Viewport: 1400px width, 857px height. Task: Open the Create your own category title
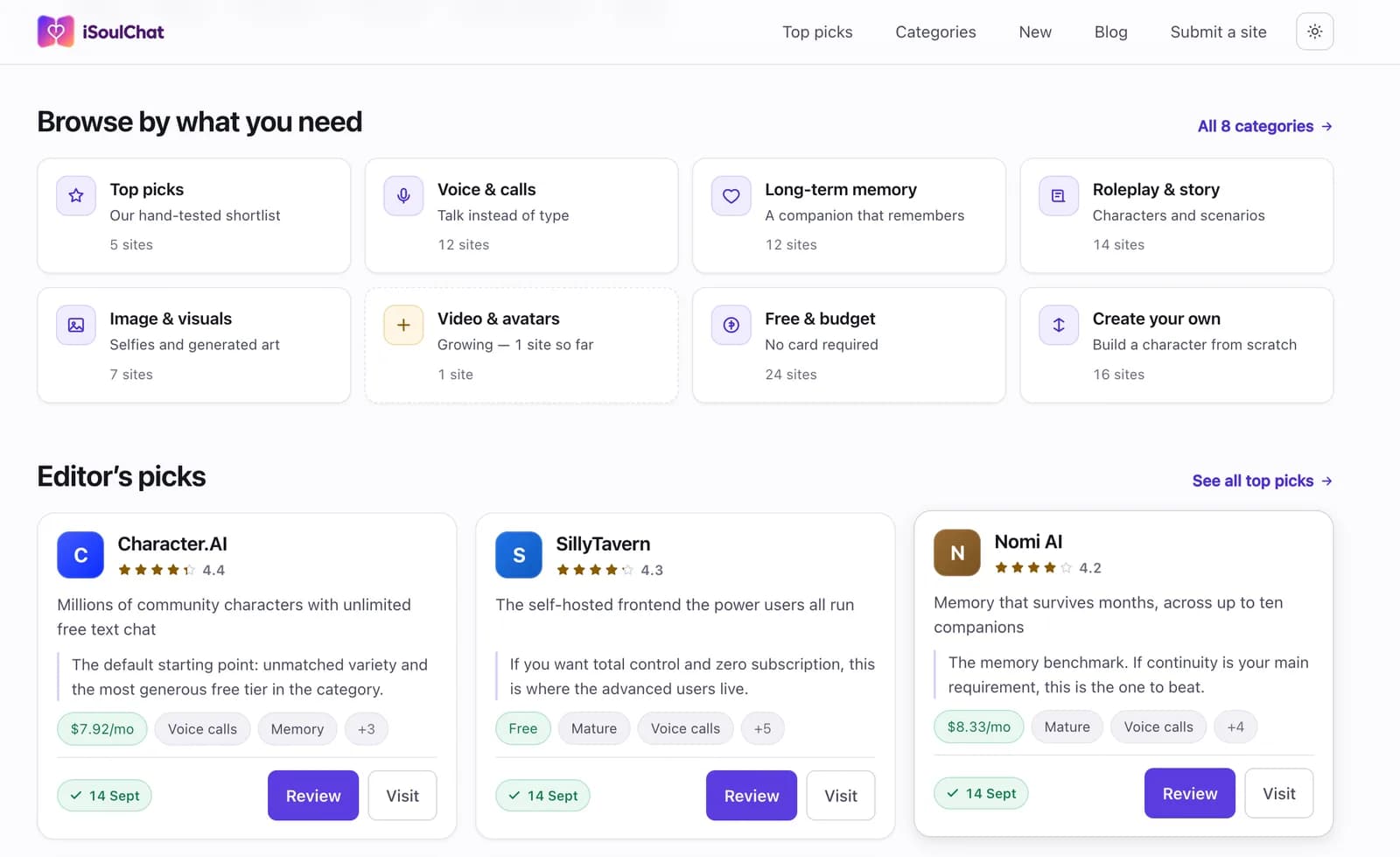tap(1157, 319)
